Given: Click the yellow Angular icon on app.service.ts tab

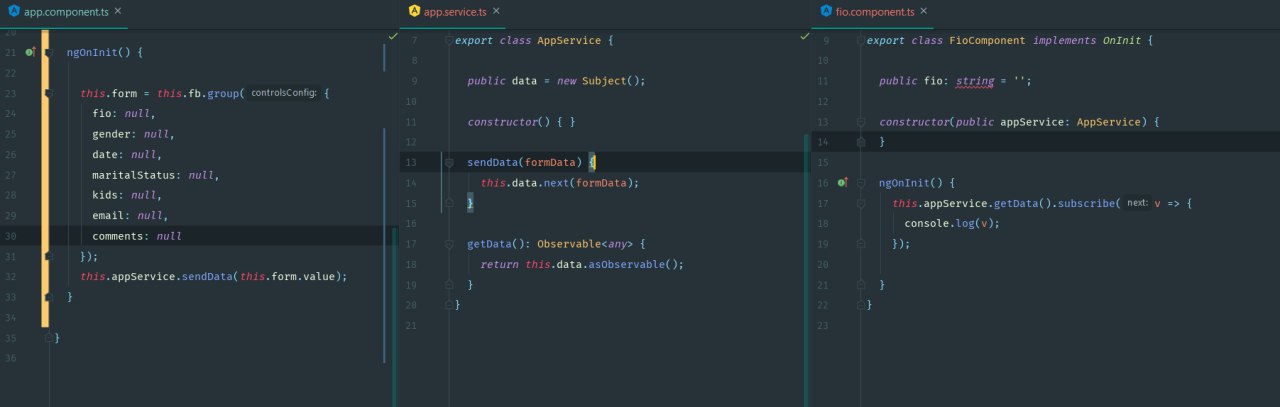Looking at the screenshot, I should (414, 12).
